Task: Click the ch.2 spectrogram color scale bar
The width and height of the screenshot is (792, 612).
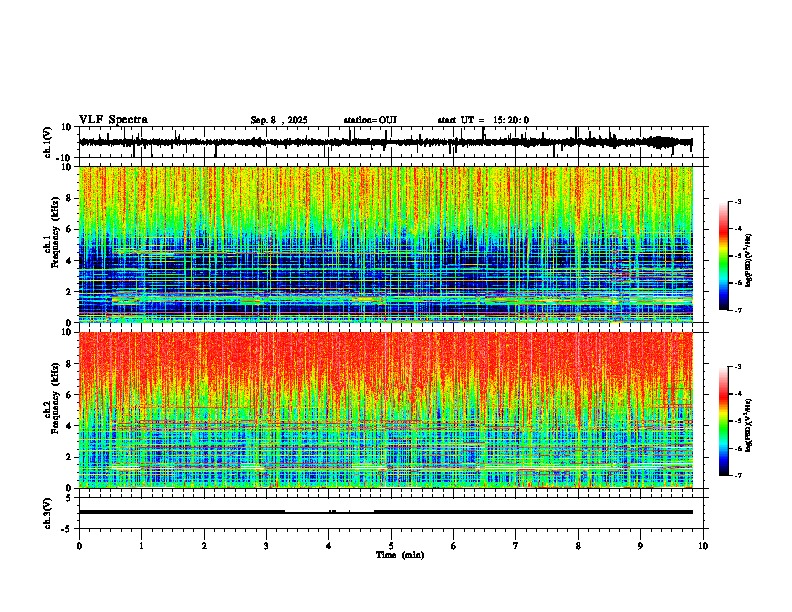Action: 724,421
